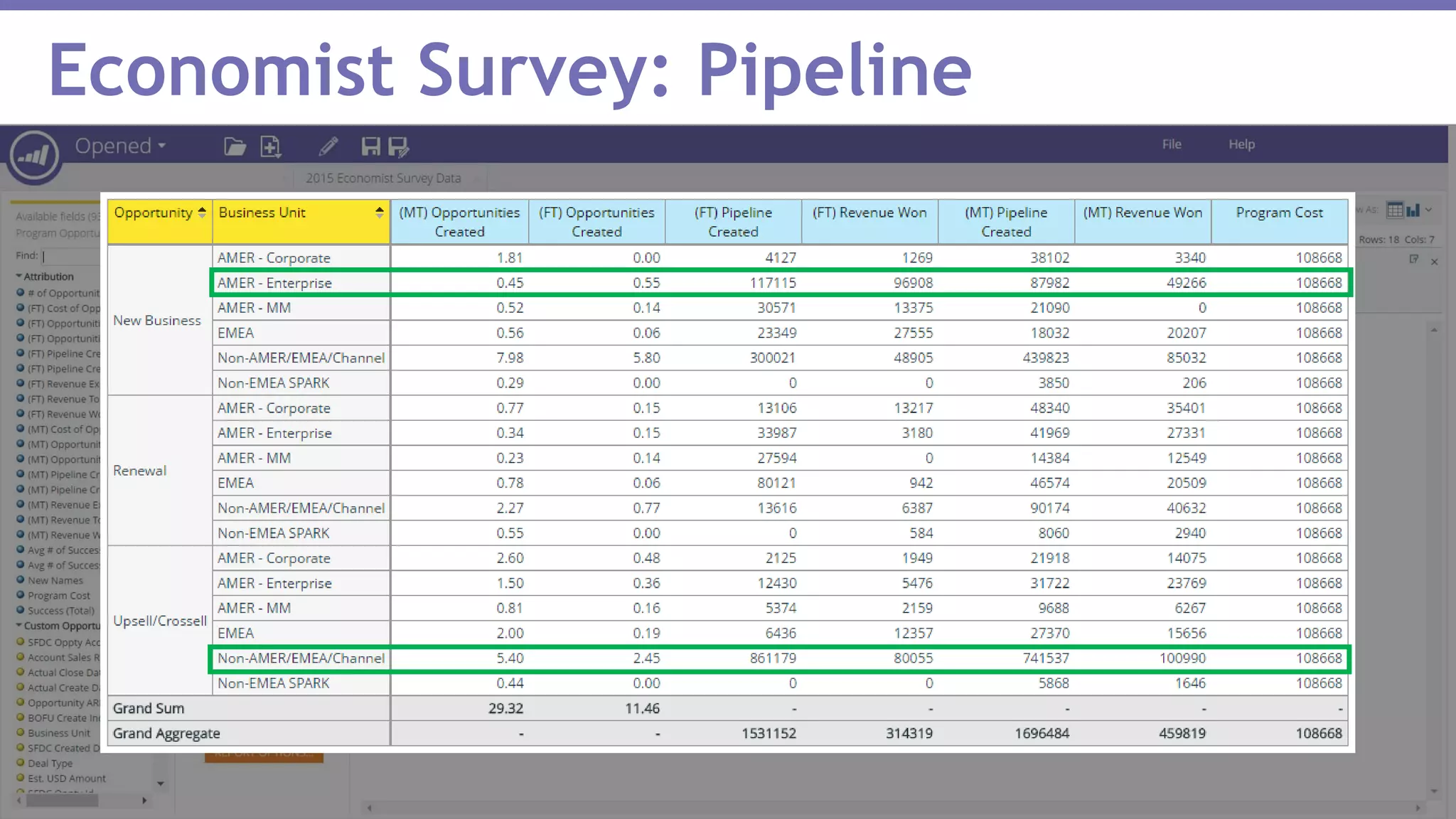Click the Save As floppy-with-pencil icon
Screen dimensions: 1456x819
click(x=398, y=146)
